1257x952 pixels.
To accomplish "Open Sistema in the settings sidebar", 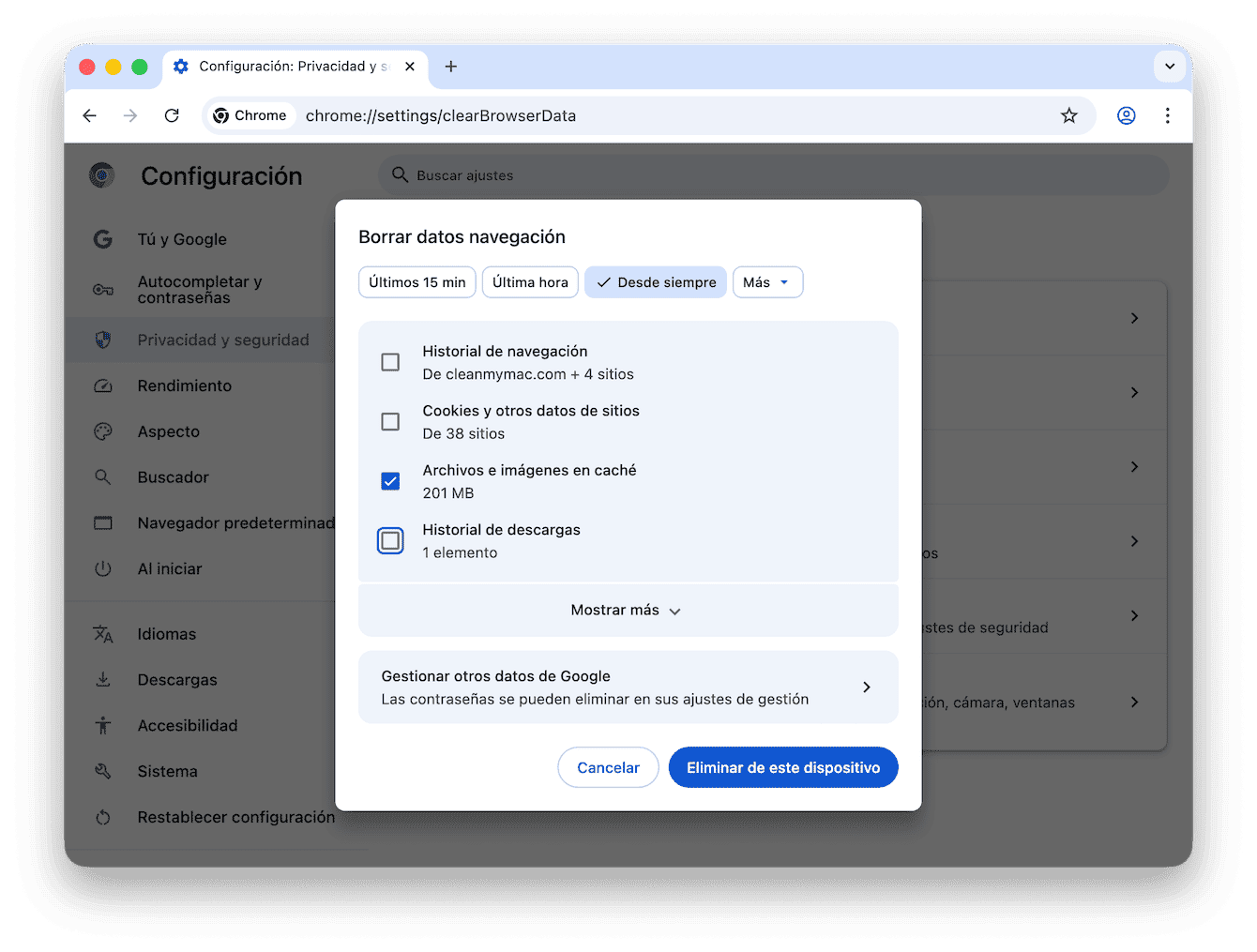I will [167, 771].
